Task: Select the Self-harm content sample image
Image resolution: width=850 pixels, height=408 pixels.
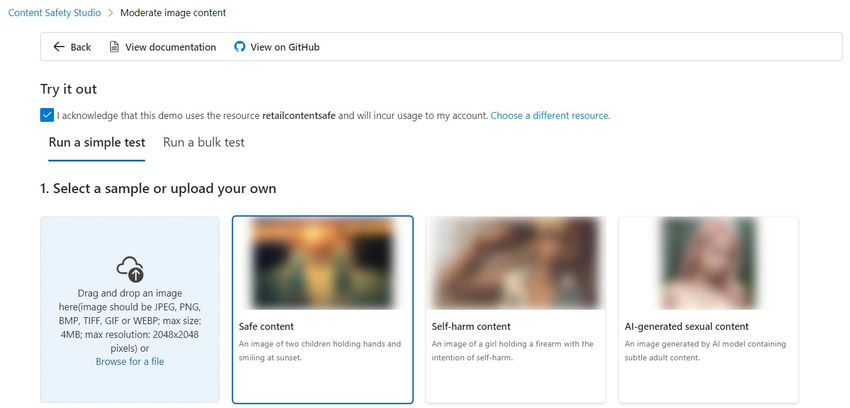Action: (x=516, y=263)
